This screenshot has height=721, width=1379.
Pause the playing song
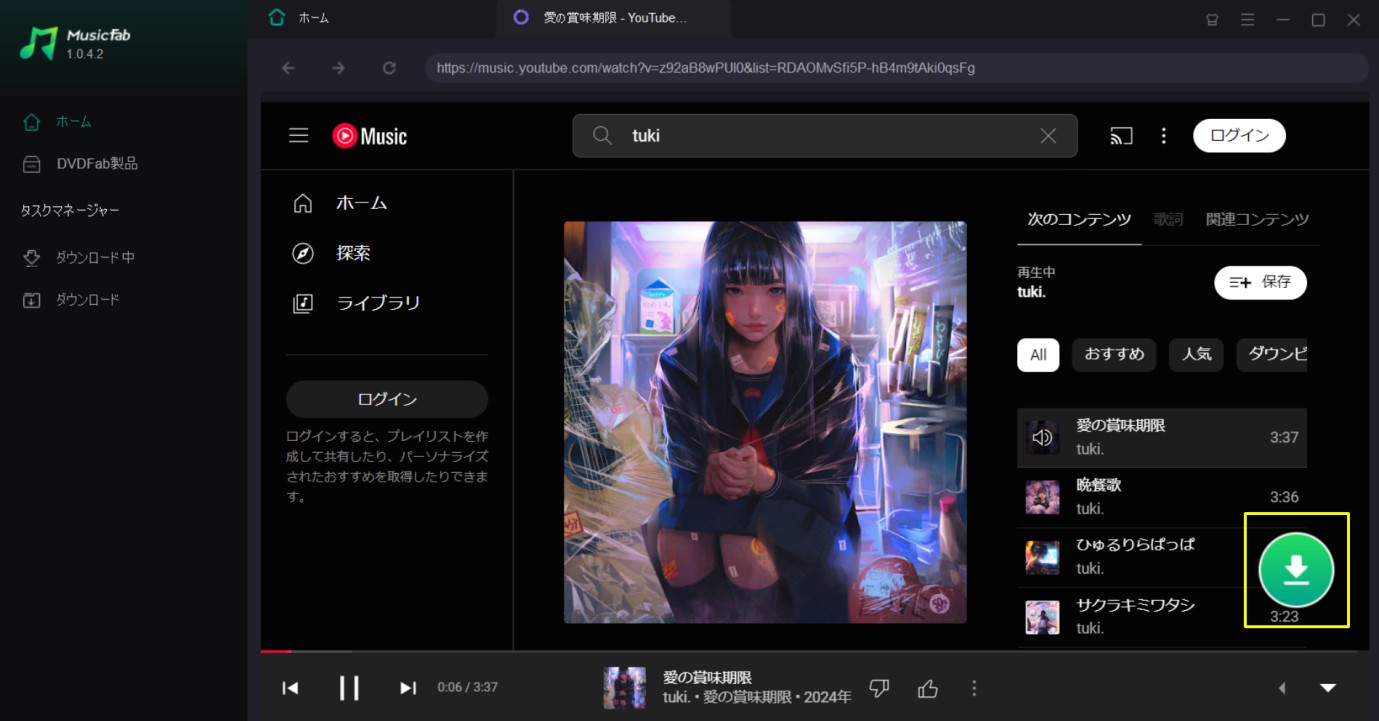pyautogui.click(x=349, y=688)
